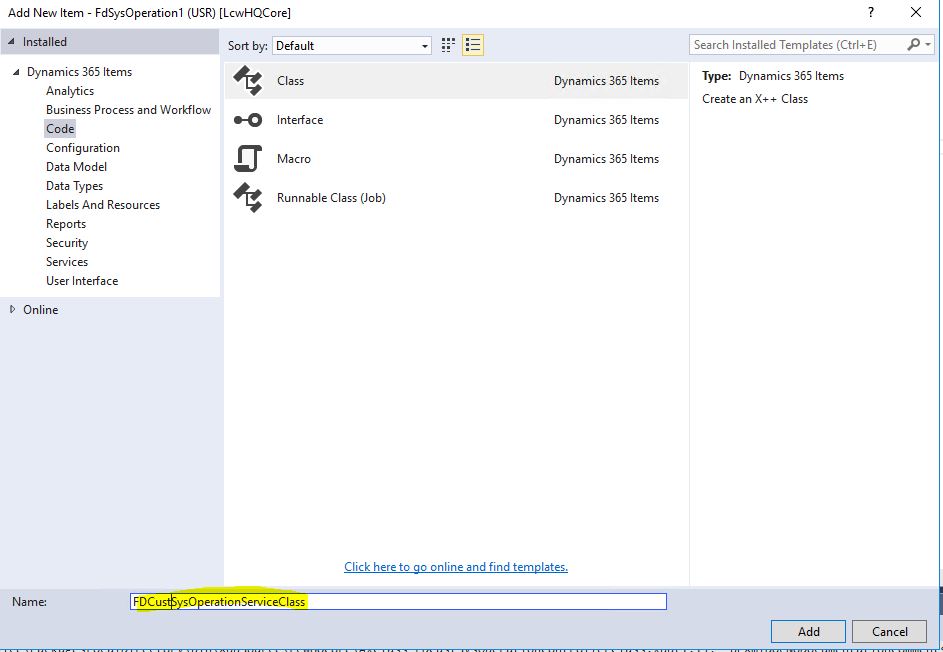
Task: Collapse the Installed section
Action: pos(11,42)
